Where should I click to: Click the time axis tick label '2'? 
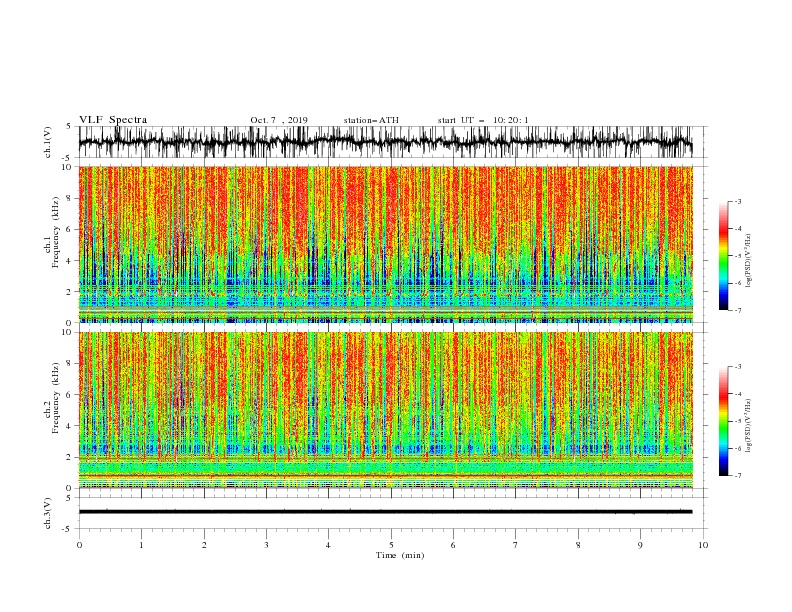(204, 545)
